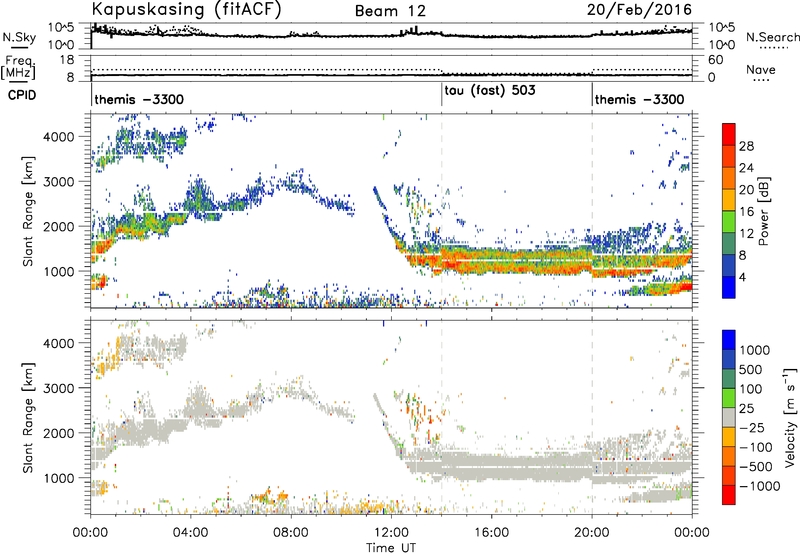Pick the red swatch atop Power color bar
This screenshot has height=554, width=800.
pos(729,134)
